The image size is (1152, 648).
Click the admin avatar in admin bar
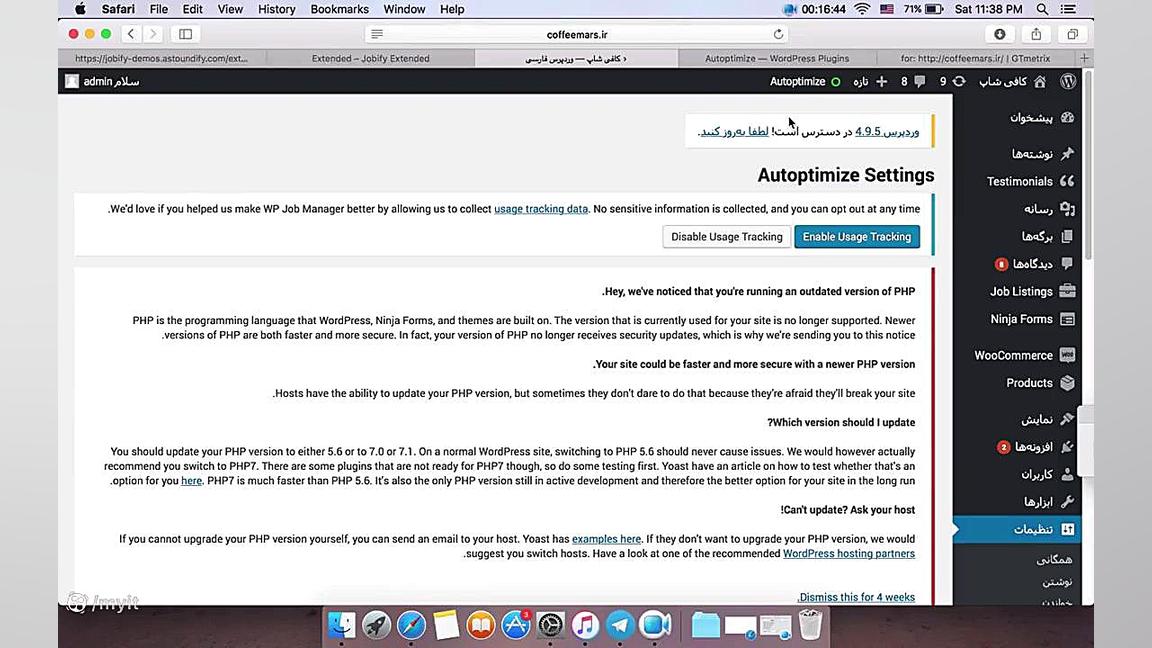click(71, 82)
